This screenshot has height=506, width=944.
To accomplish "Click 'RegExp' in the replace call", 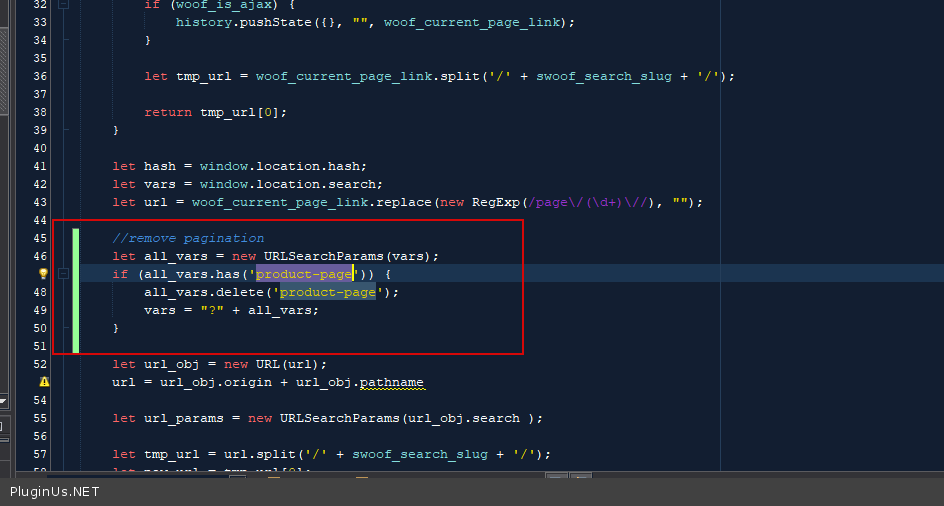I will pyautogui.click(x=496, y=202).
